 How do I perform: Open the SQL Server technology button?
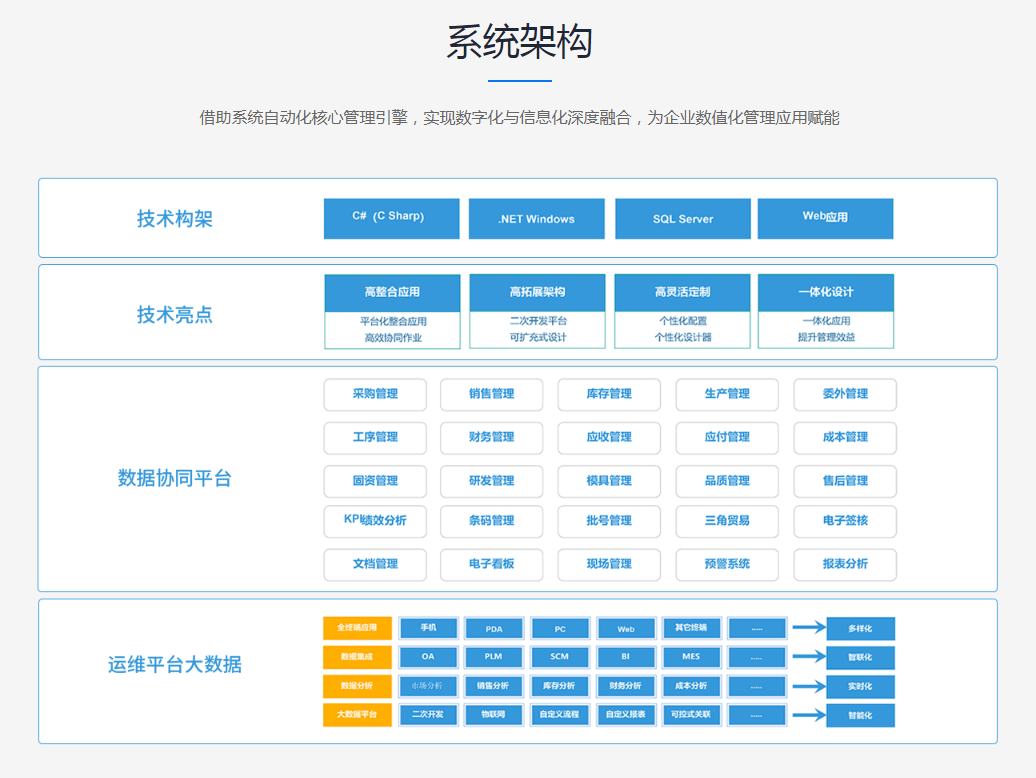pyautogui.click(x=682, y=218)
